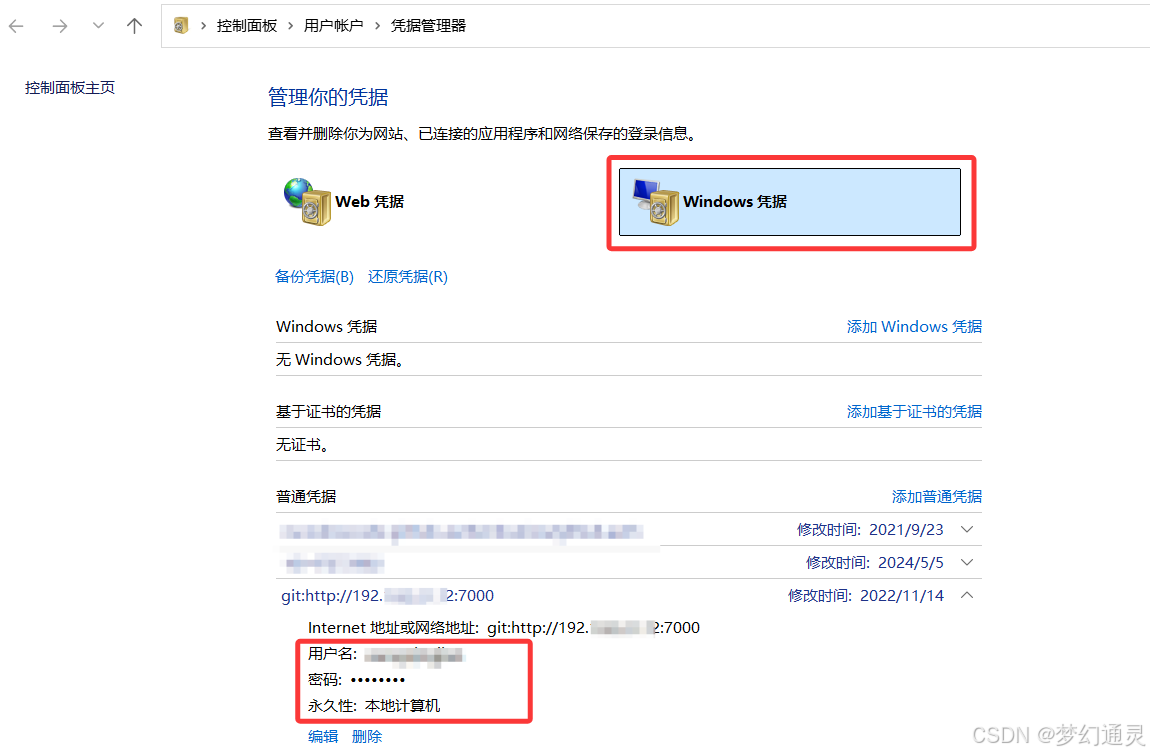Viewport: 1150px width, 755px height.
Task: Click 删除 link for git credential
Action: click(367, 737)
